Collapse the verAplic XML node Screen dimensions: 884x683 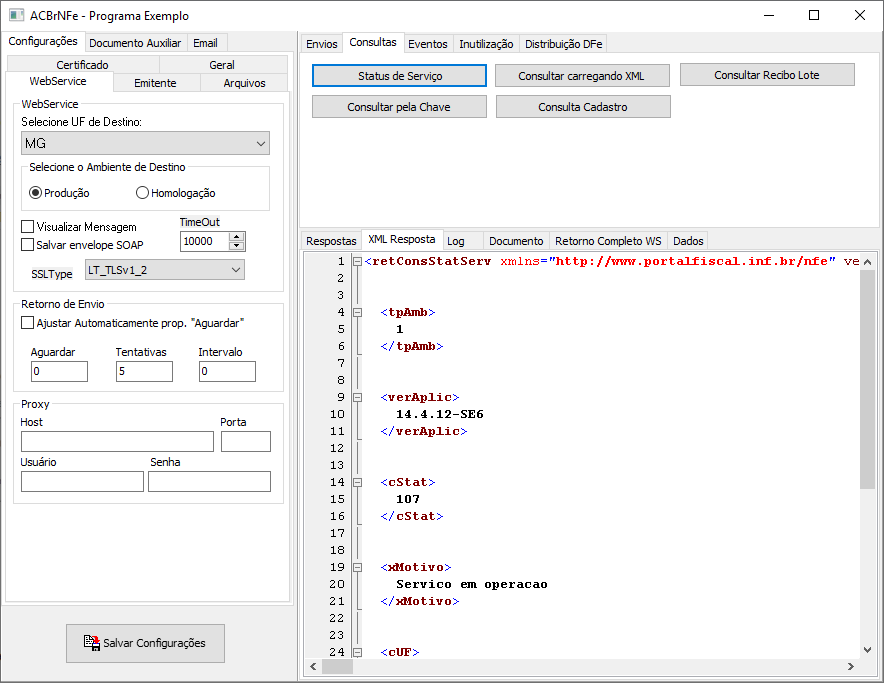click(x=357, y=397)
